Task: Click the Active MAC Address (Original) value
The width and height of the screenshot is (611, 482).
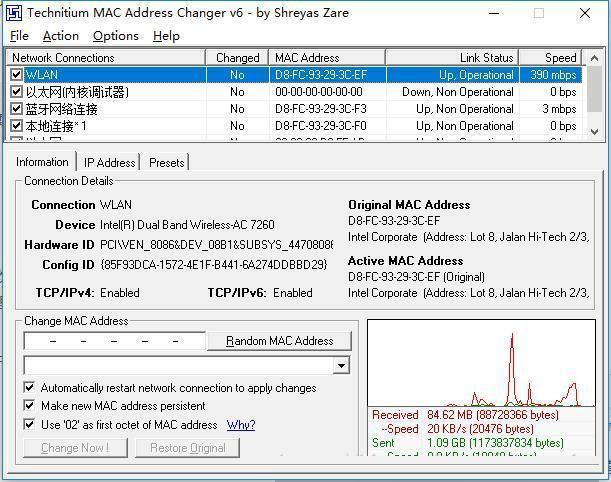Action: tap(417, 277)
